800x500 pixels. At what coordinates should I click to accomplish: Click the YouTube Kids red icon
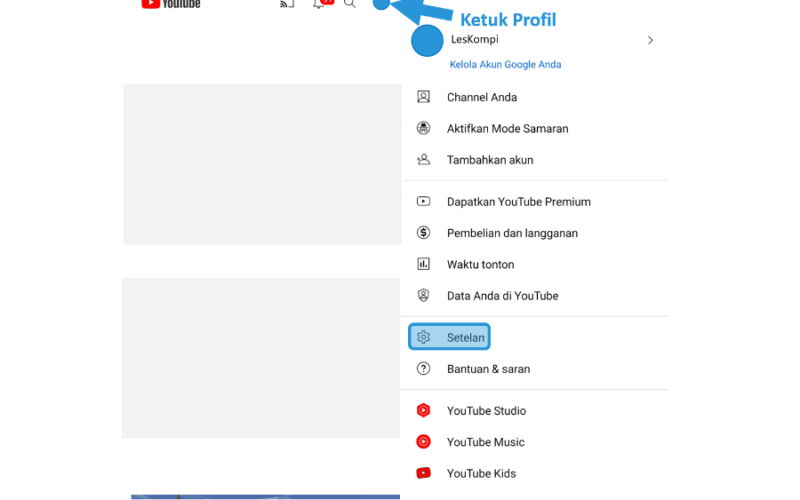(x=423, y=473)
